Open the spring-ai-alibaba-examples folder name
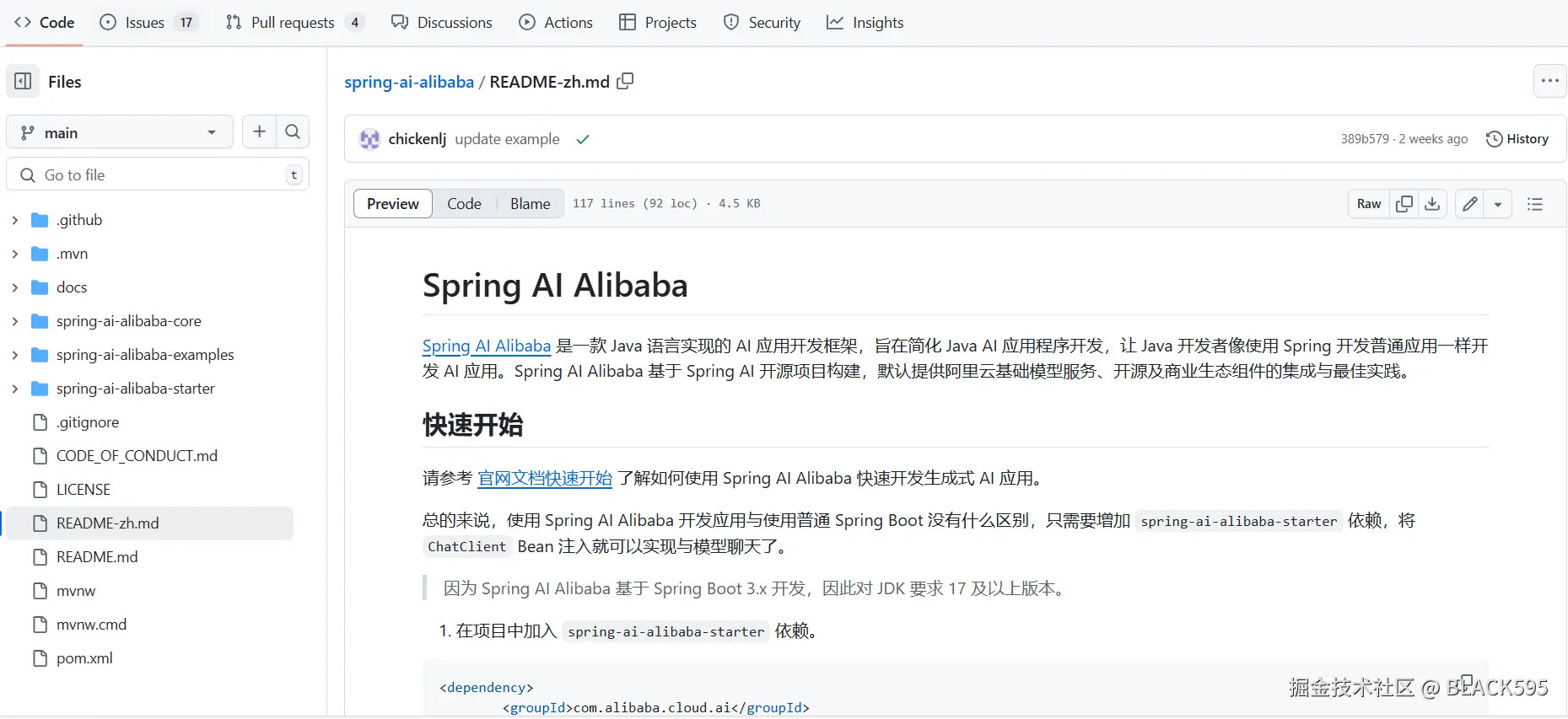The height and width of the screenshot is (719, 1568). 145,355
